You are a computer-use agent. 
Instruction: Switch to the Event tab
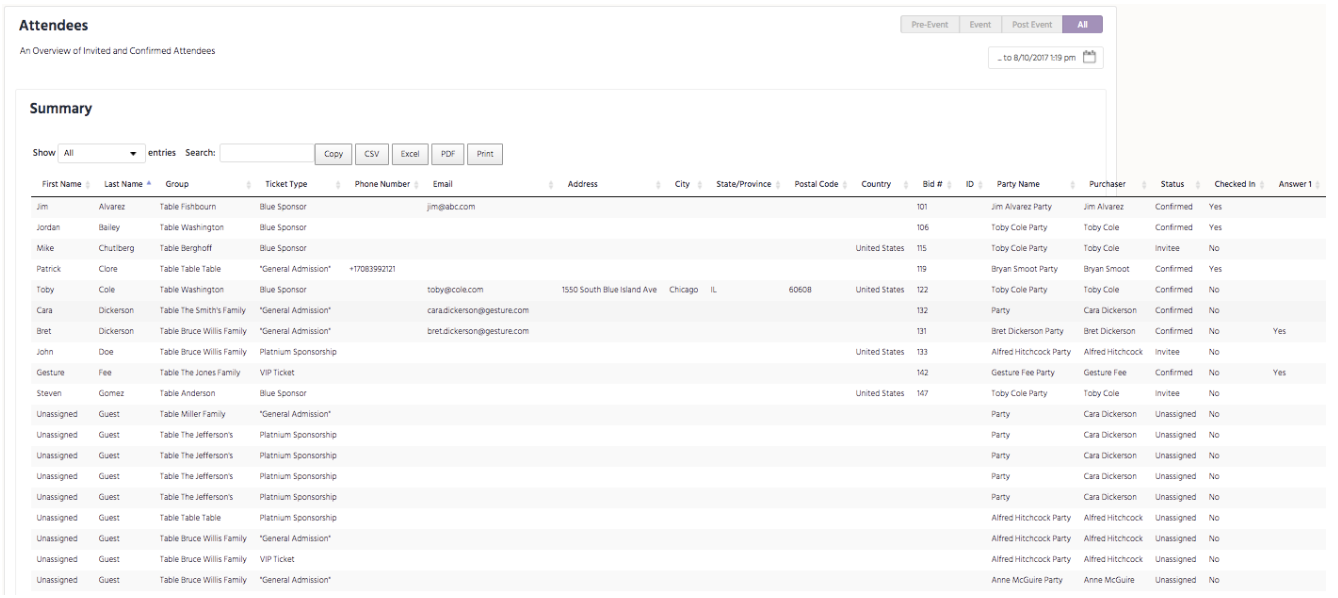pyautogui.click(x=979, y=25)
